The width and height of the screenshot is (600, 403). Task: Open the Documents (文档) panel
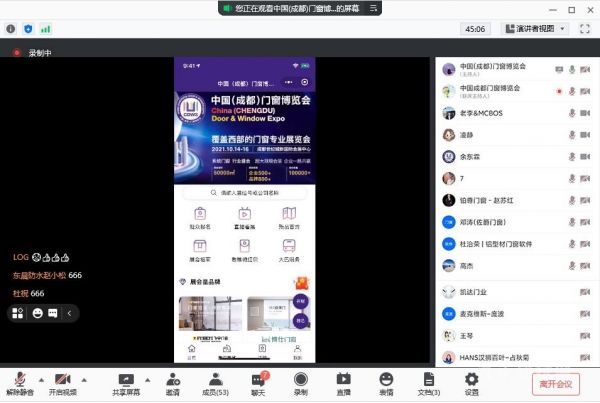pos(428,379)
